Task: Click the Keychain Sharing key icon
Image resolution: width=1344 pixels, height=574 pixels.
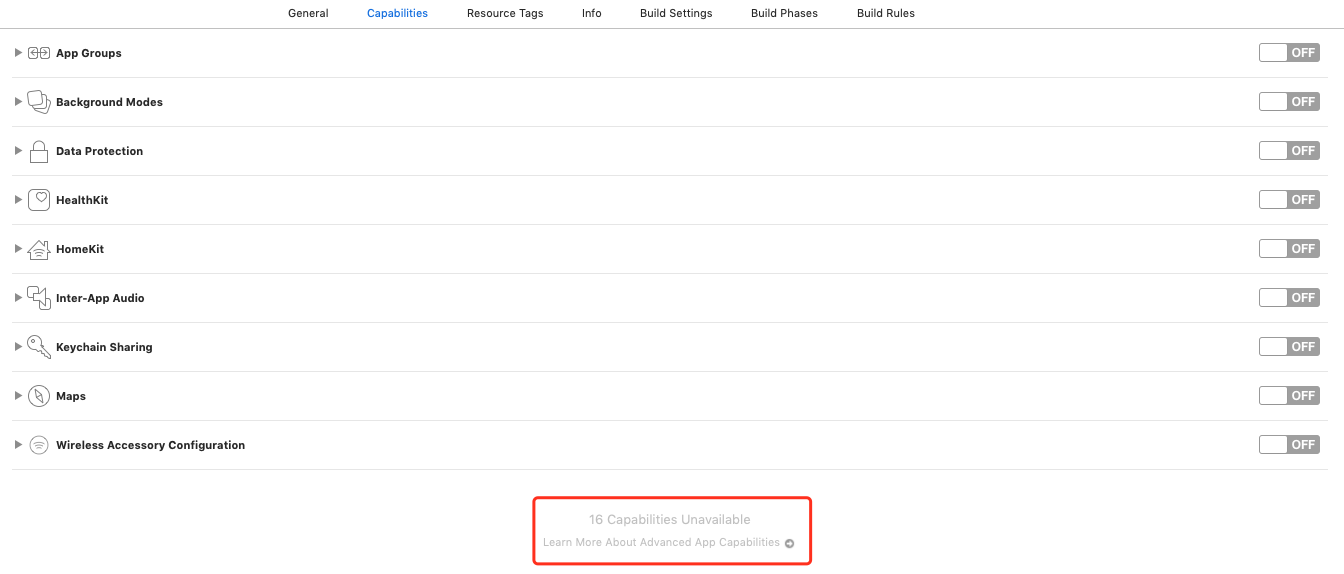Action: [x=39, y=347]
